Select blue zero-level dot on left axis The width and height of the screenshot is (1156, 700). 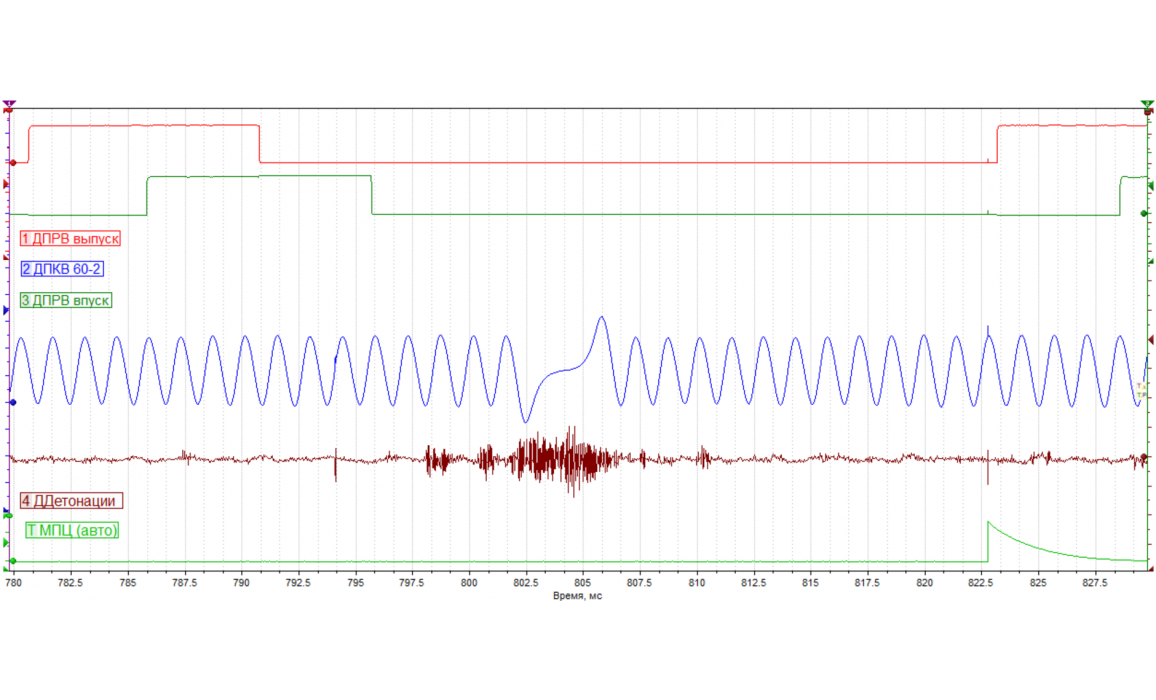coord(12,403)
